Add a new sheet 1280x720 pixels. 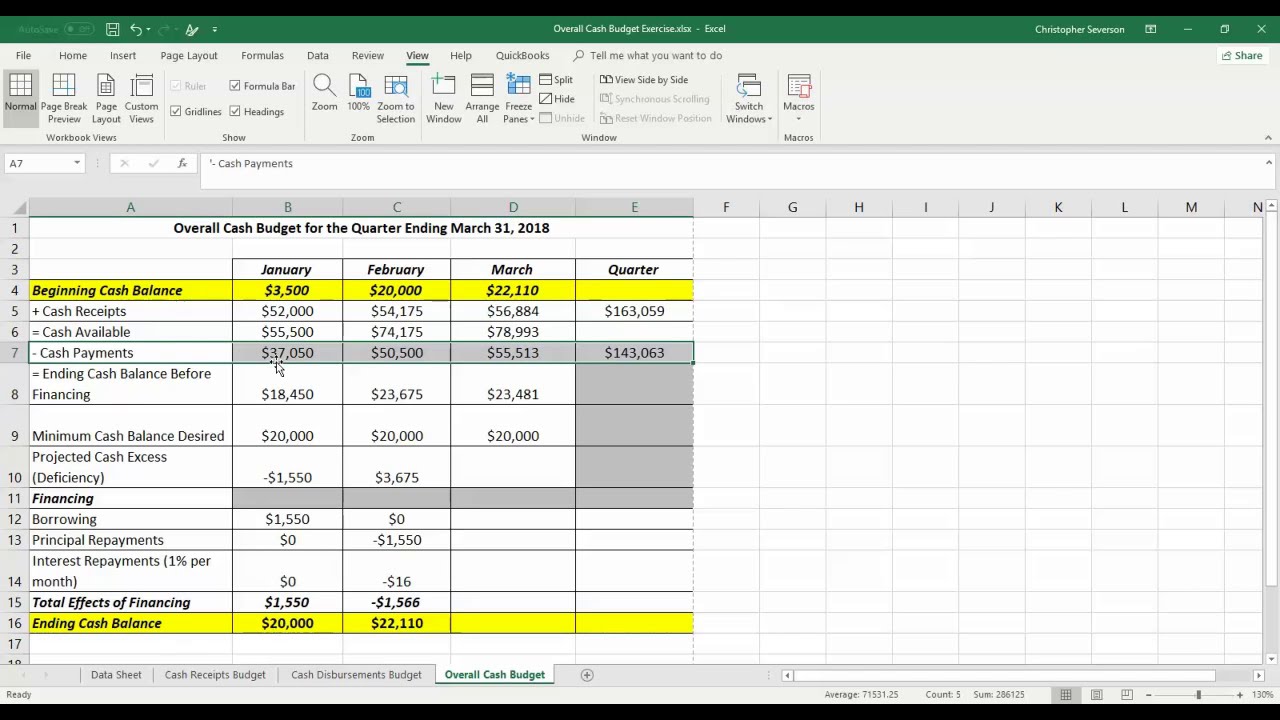click(x=587, y=675)
